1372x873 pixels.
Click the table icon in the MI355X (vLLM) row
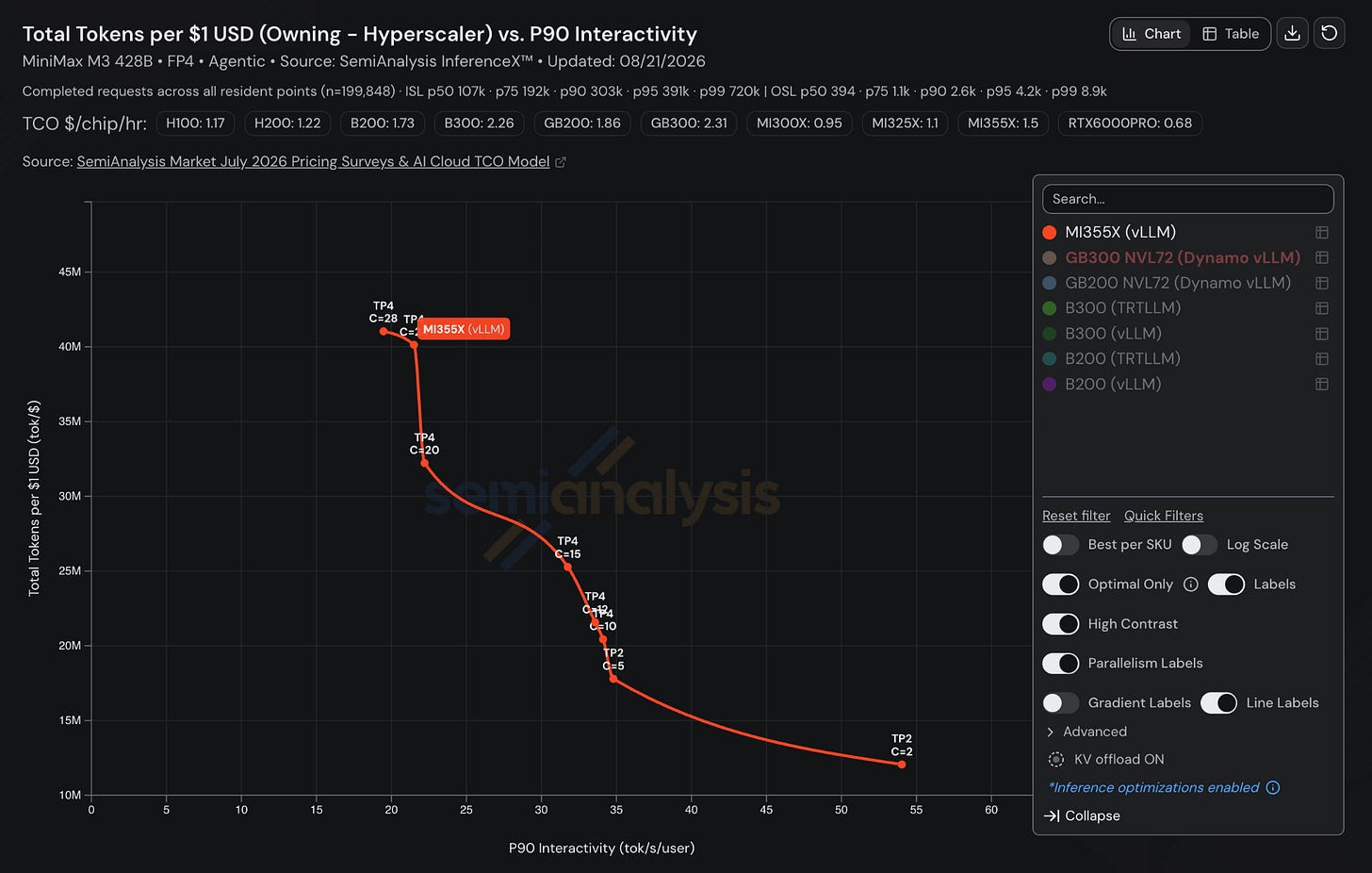(1322, 232)
